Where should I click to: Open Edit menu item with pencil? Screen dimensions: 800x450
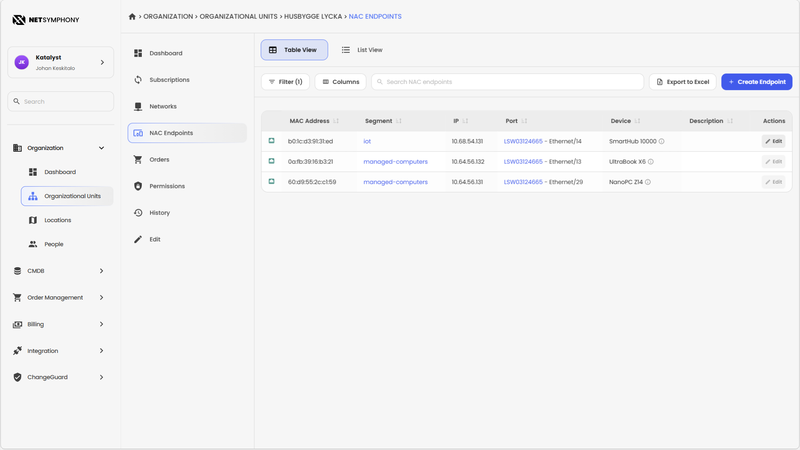(187, 239)
